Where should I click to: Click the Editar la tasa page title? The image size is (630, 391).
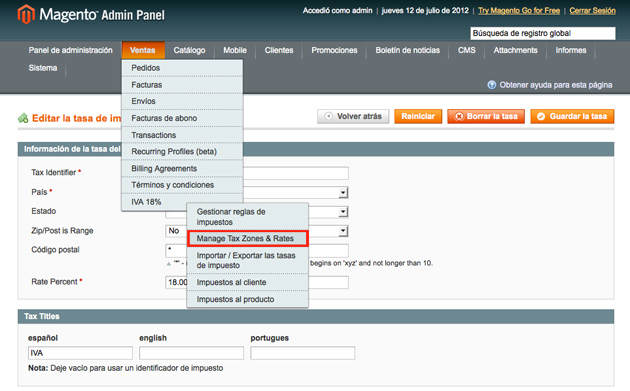(x=76, y=118)
